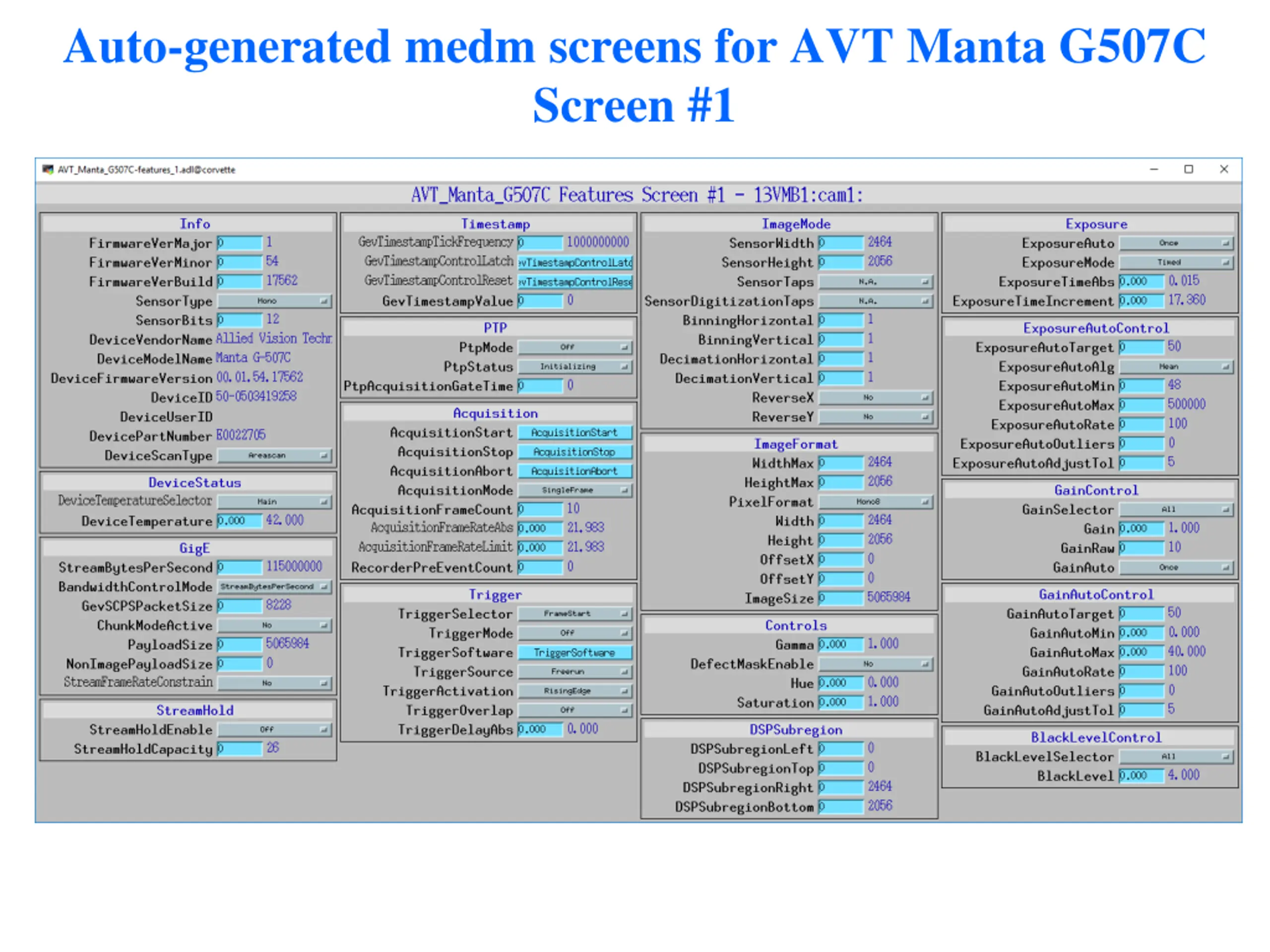The image size is (1270, 952).
Task: Click the AcquisitionStart button
Action: pos(574,433)
